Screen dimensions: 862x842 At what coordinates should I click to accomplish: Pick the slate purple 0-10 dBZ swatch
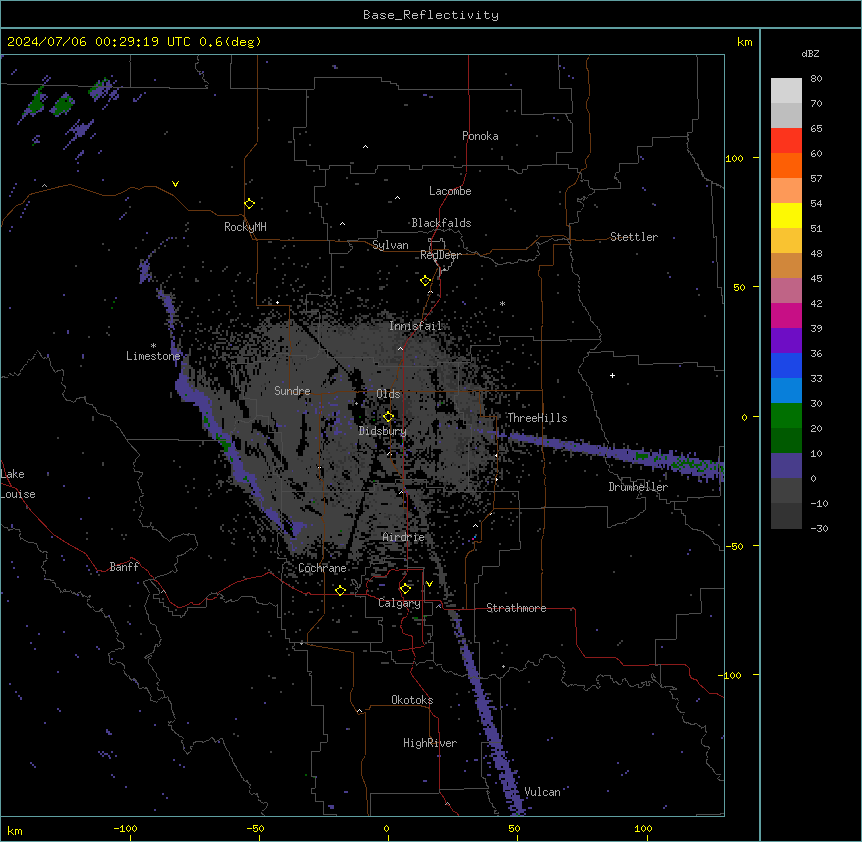[x=786, y=466]
